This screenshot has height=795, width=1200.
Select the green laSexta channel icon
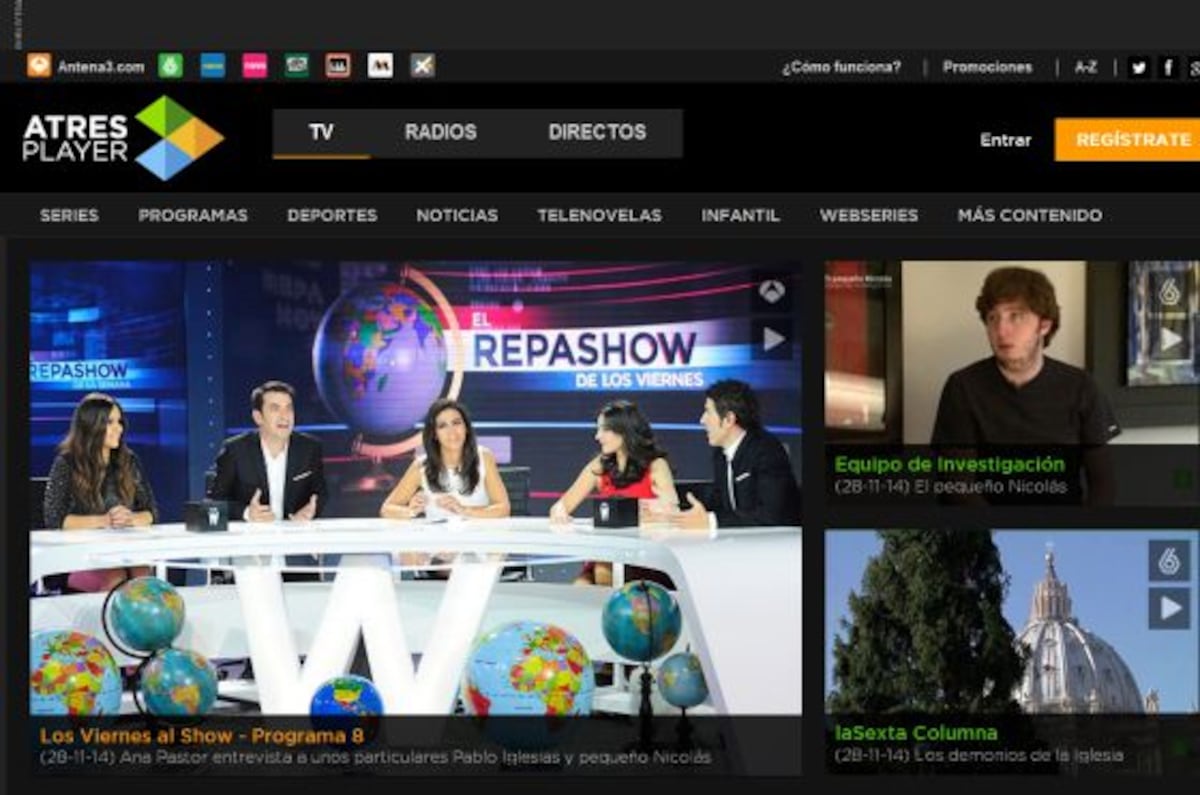[x=172, y=66]
